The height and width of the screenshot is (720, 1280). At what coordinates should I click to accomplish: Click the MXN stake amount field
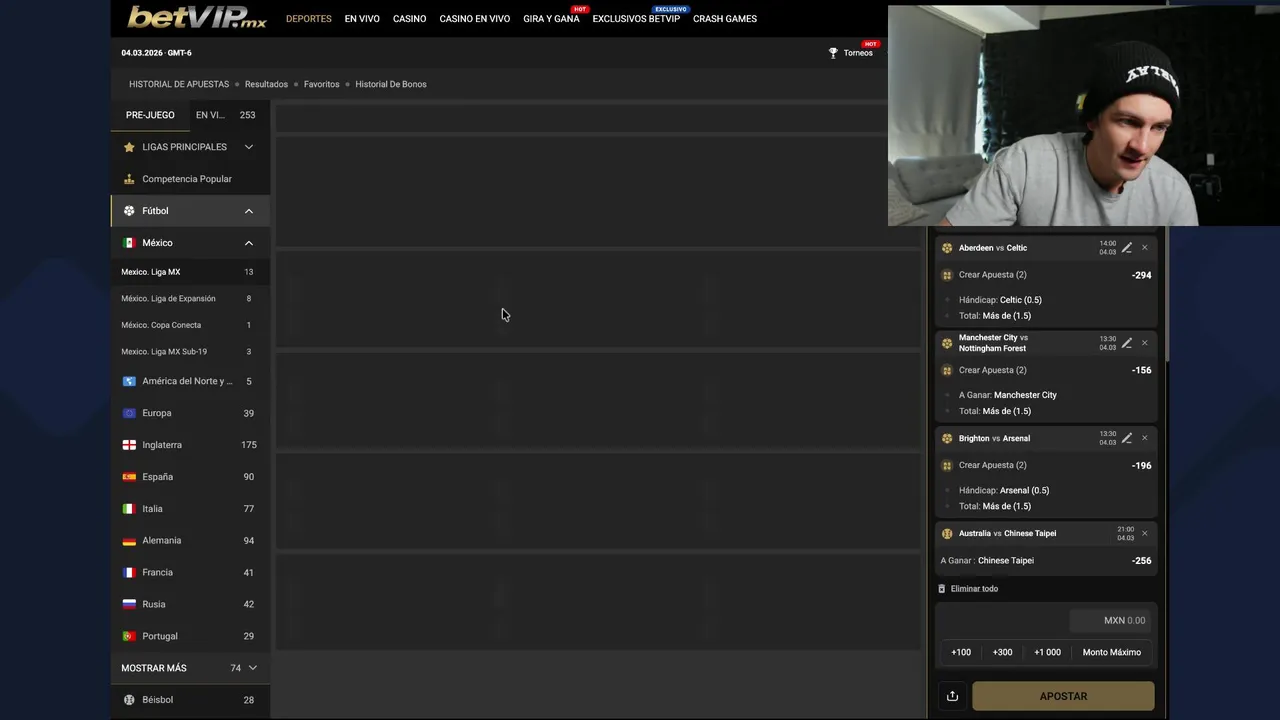point(1110,621)
